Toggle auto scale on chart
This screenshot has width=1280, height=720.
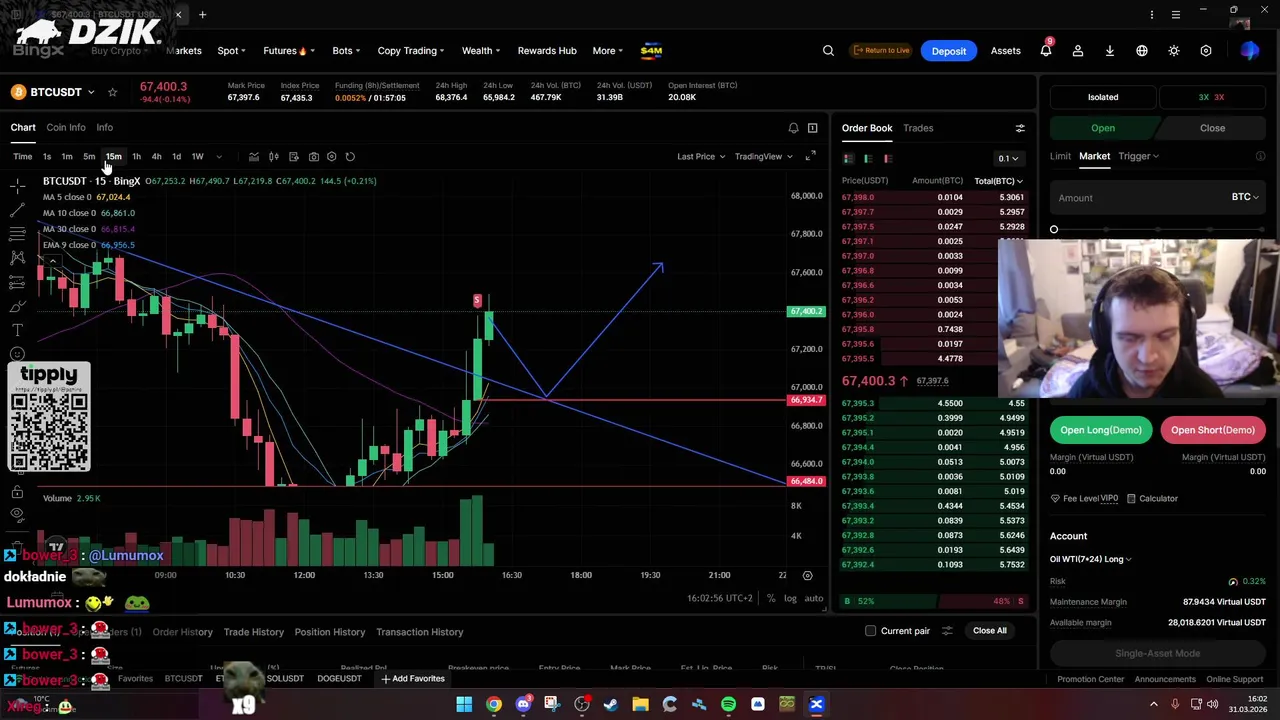click(814, 598)
